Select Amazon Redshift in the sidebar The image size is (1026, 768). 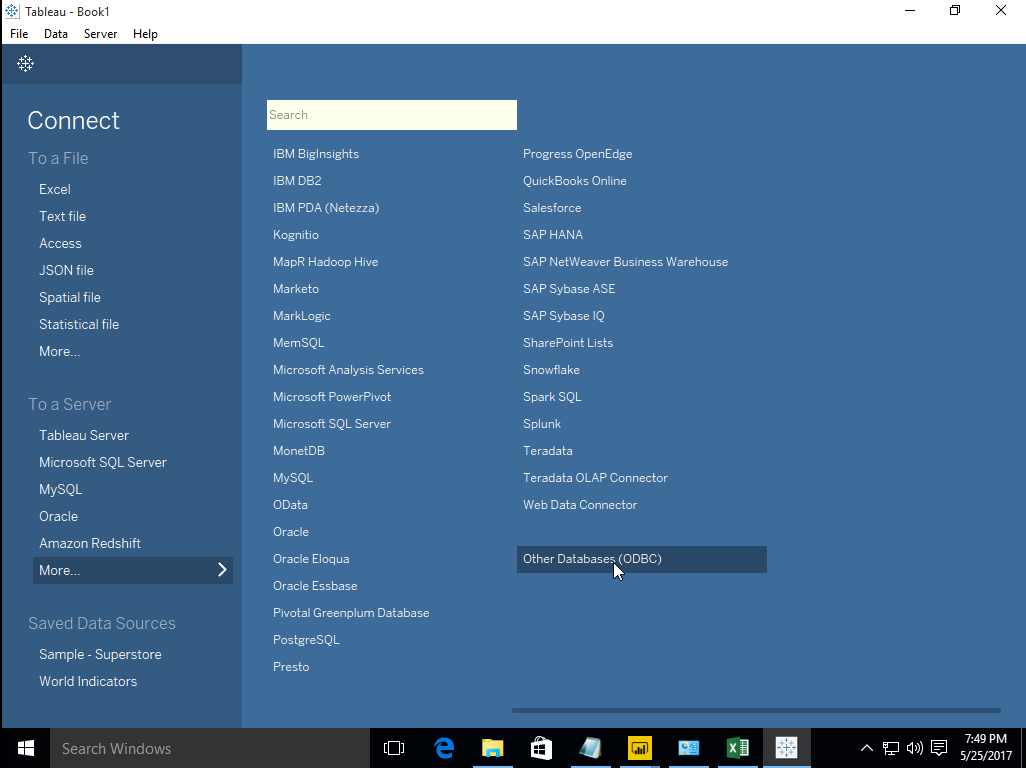coord(90,544)
